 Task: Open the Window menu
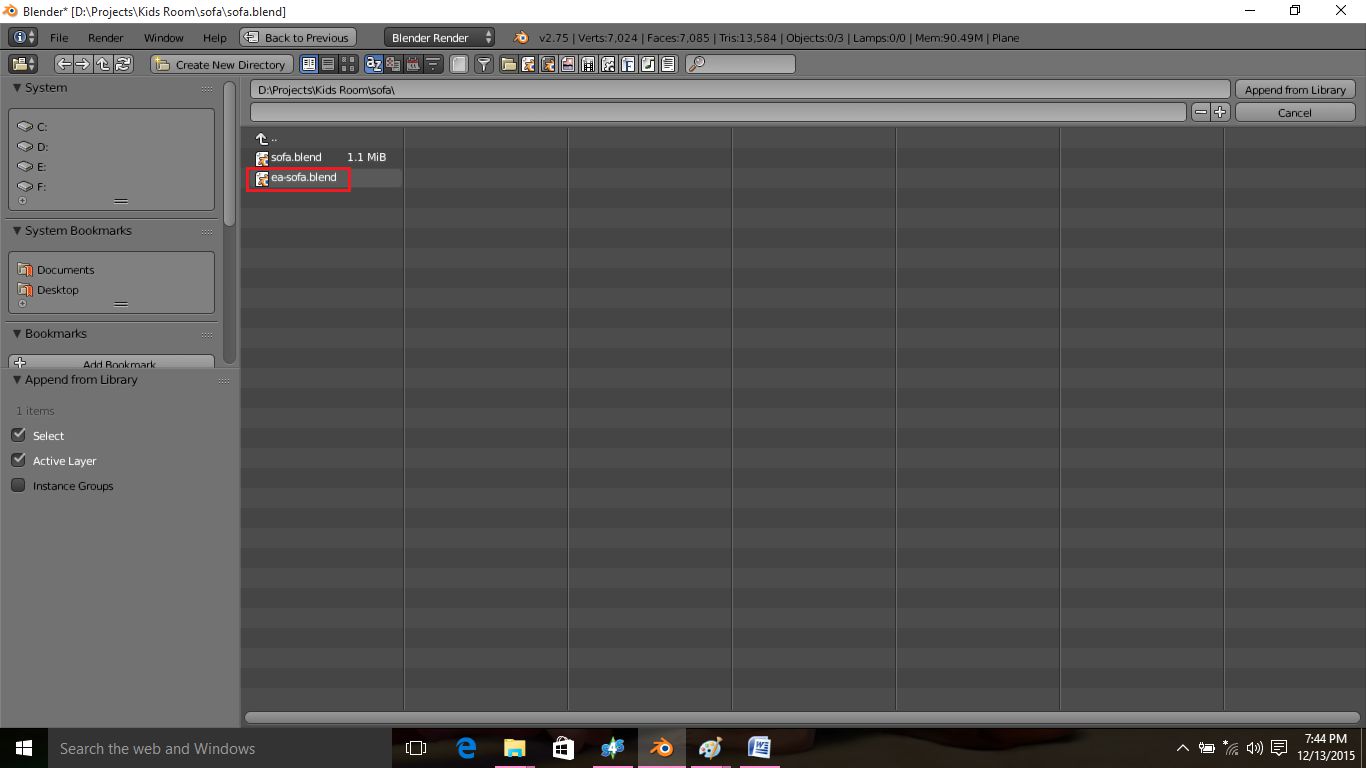[164, 38]
